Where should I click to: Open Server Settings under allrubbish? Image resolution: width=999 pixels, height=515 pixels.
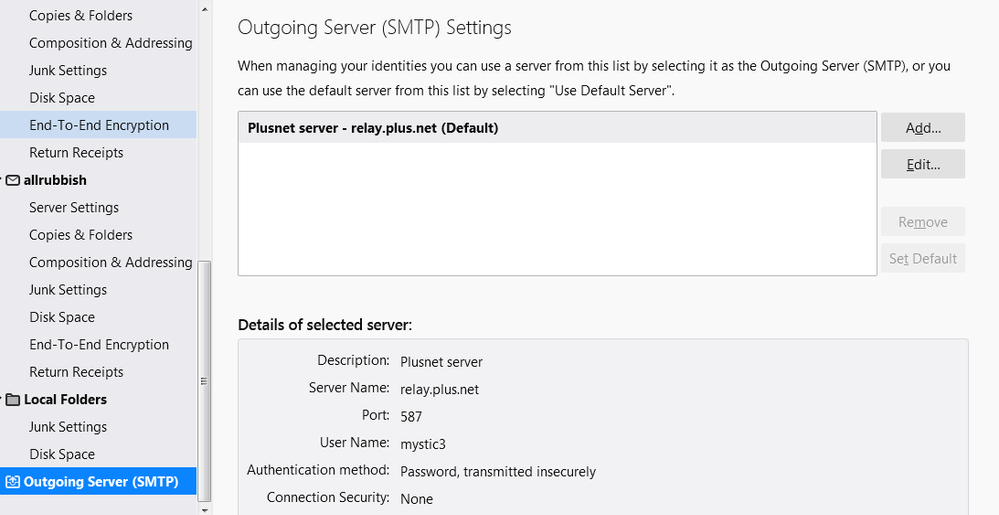(x=74, y=208)
